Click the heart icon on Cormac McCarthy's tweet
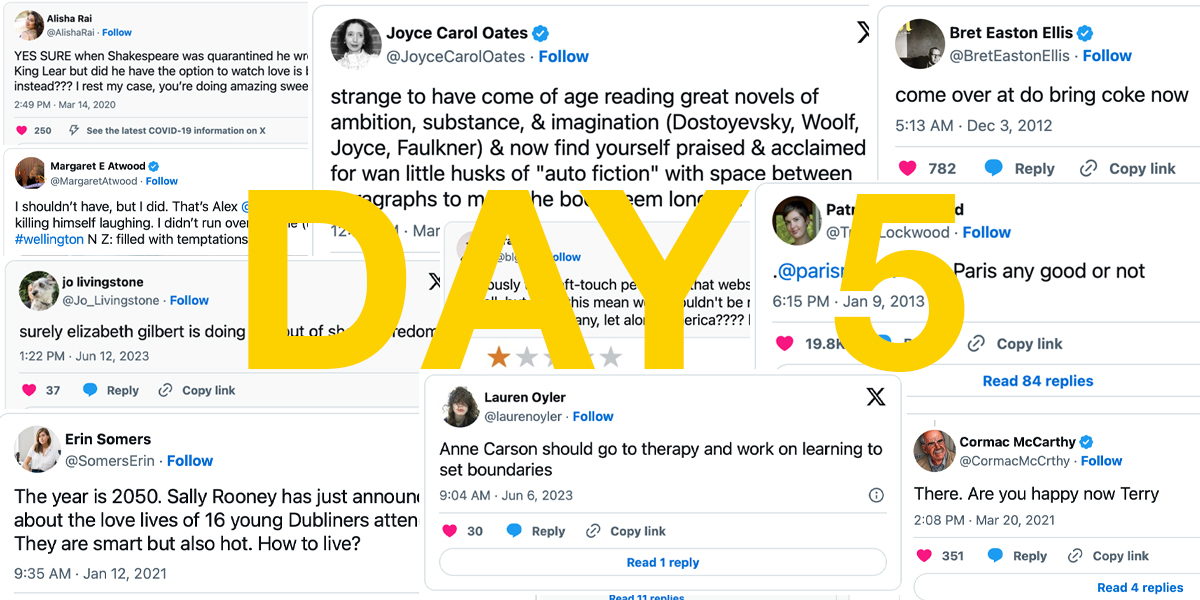This screenshot has height=600, width=1200. point(924,555)
